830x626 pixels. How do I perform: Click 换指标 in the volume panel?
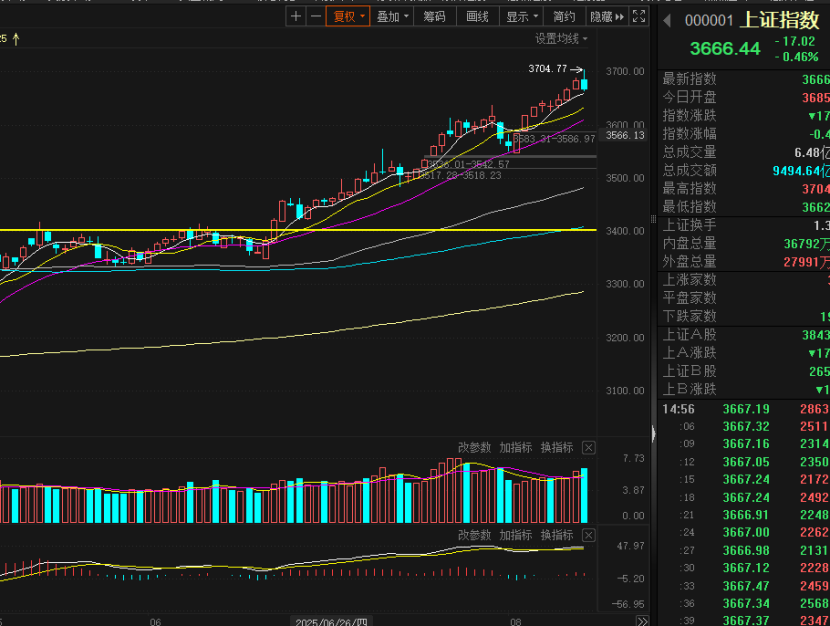coord(557,448)
